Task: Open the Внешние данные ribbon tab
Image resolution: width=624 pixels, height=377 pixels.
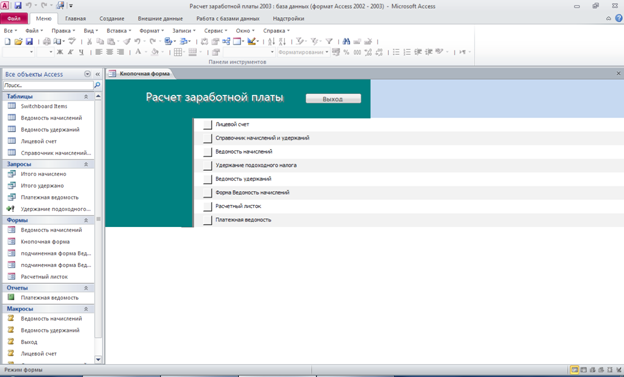Action: coord(160,19)
